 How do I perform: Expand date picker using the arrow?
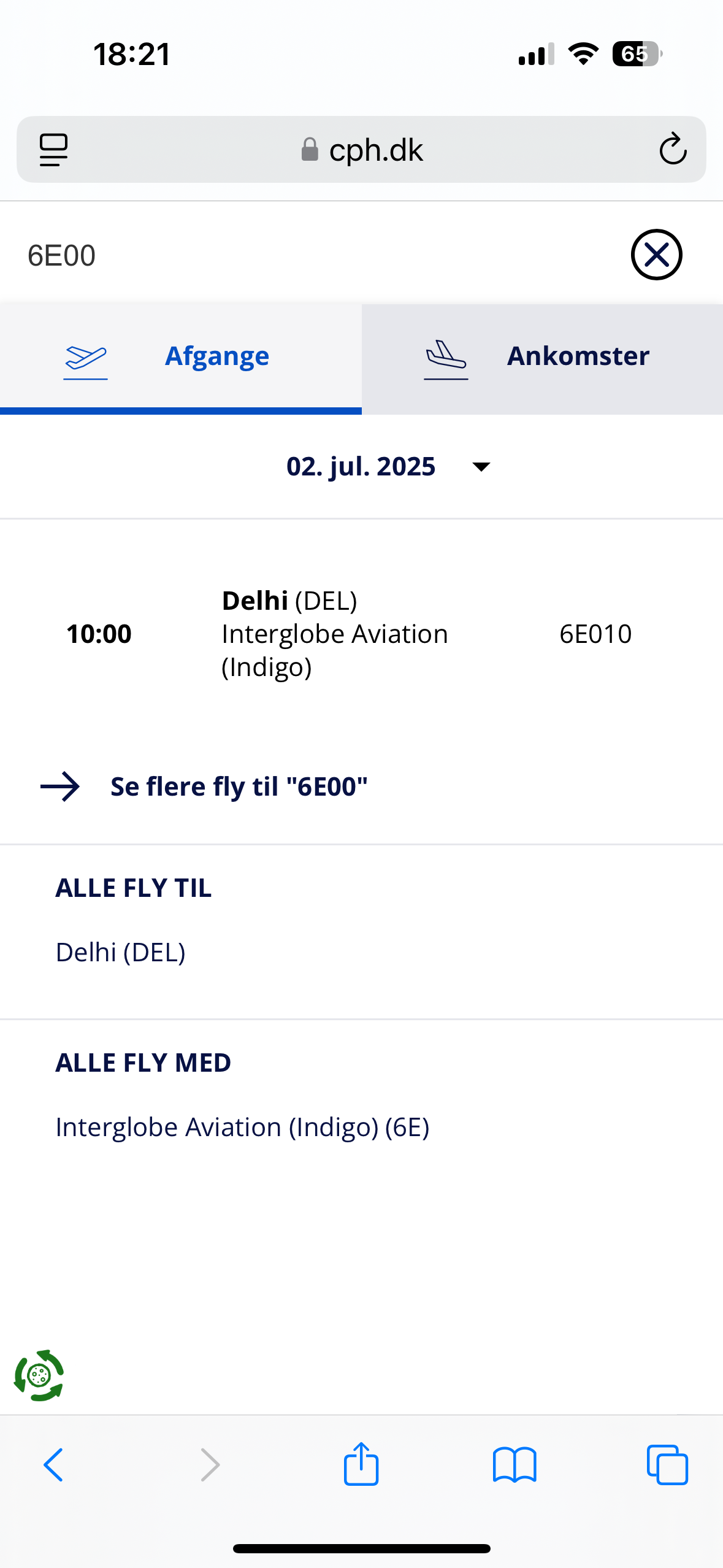(481, 467)
